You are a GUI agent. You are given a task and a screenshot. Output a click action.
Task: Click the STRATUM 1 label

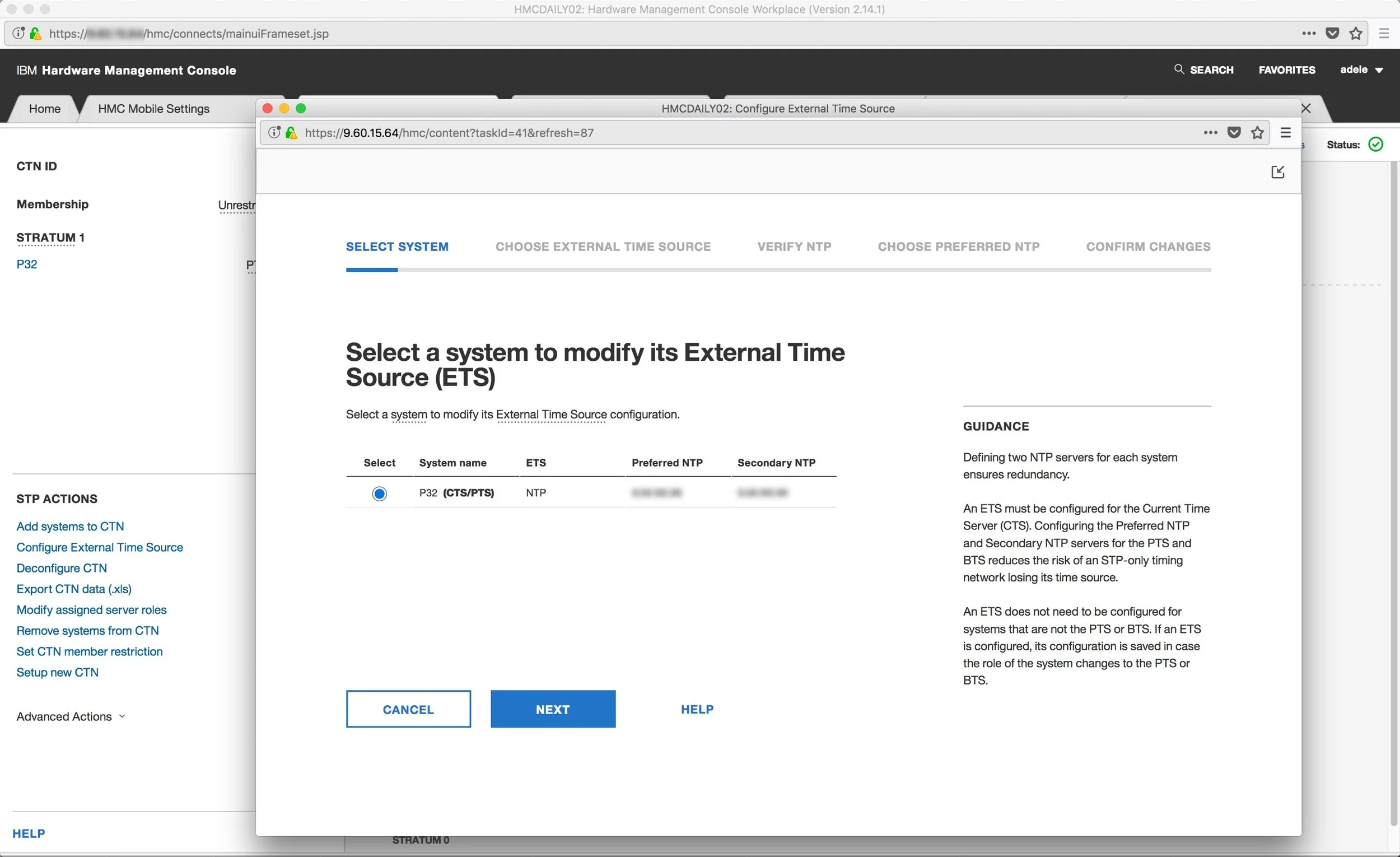coord(50,237)
